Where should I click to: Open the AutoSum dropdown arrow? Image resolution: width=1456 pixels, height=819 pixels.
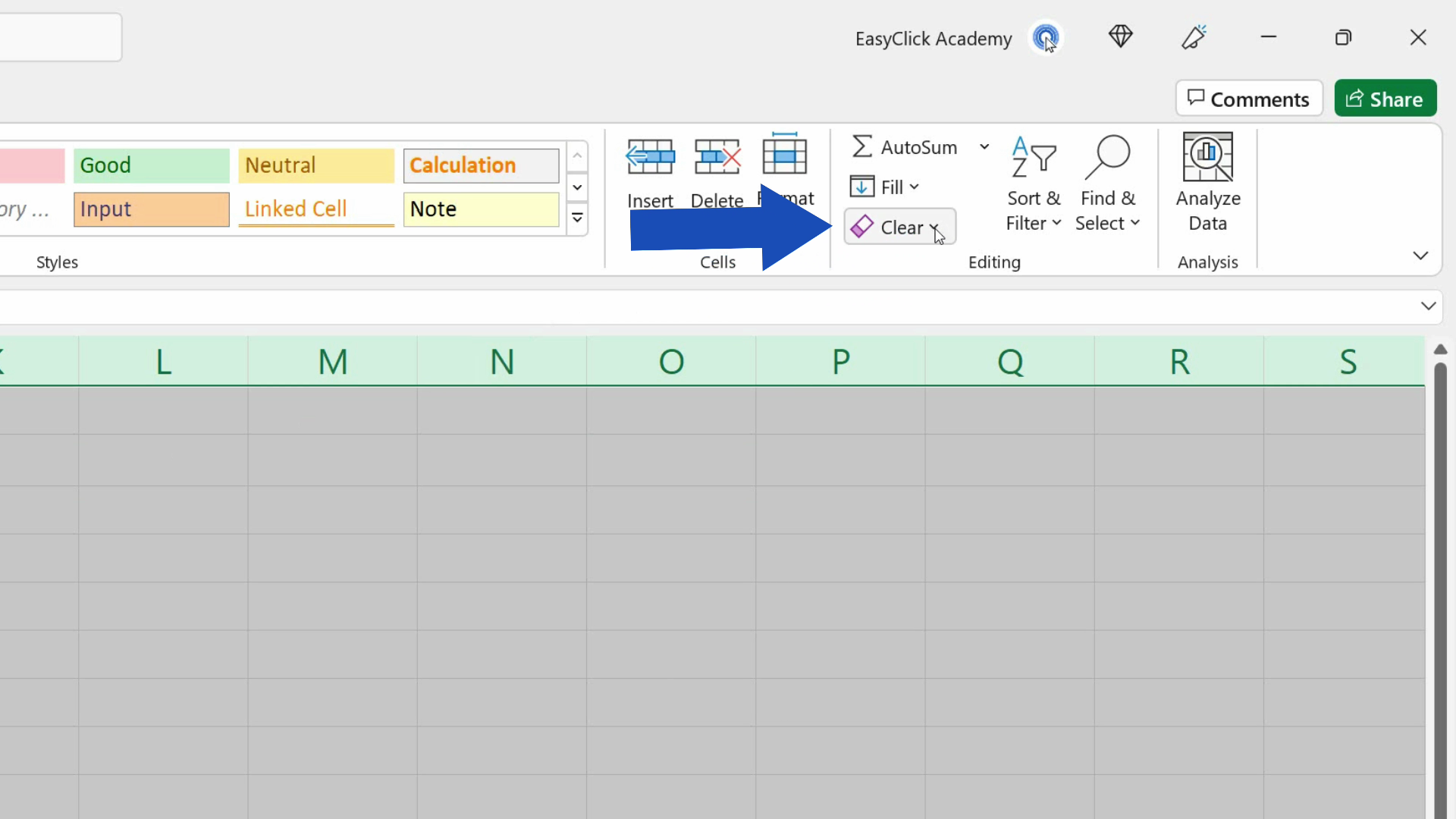click(x=984, y=146)
